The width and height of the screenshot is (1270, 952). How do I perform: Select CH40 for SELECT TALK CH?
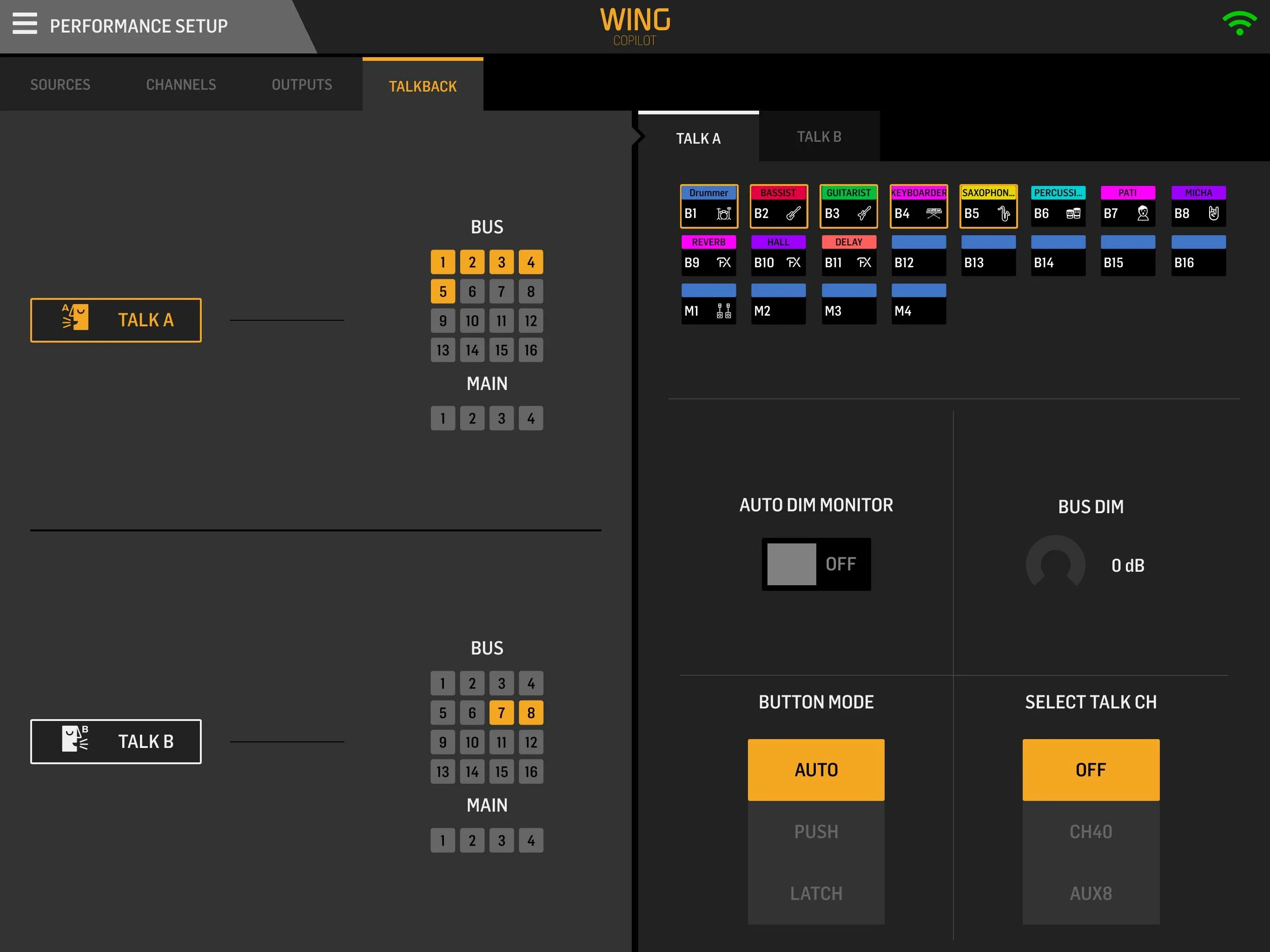1092,831
